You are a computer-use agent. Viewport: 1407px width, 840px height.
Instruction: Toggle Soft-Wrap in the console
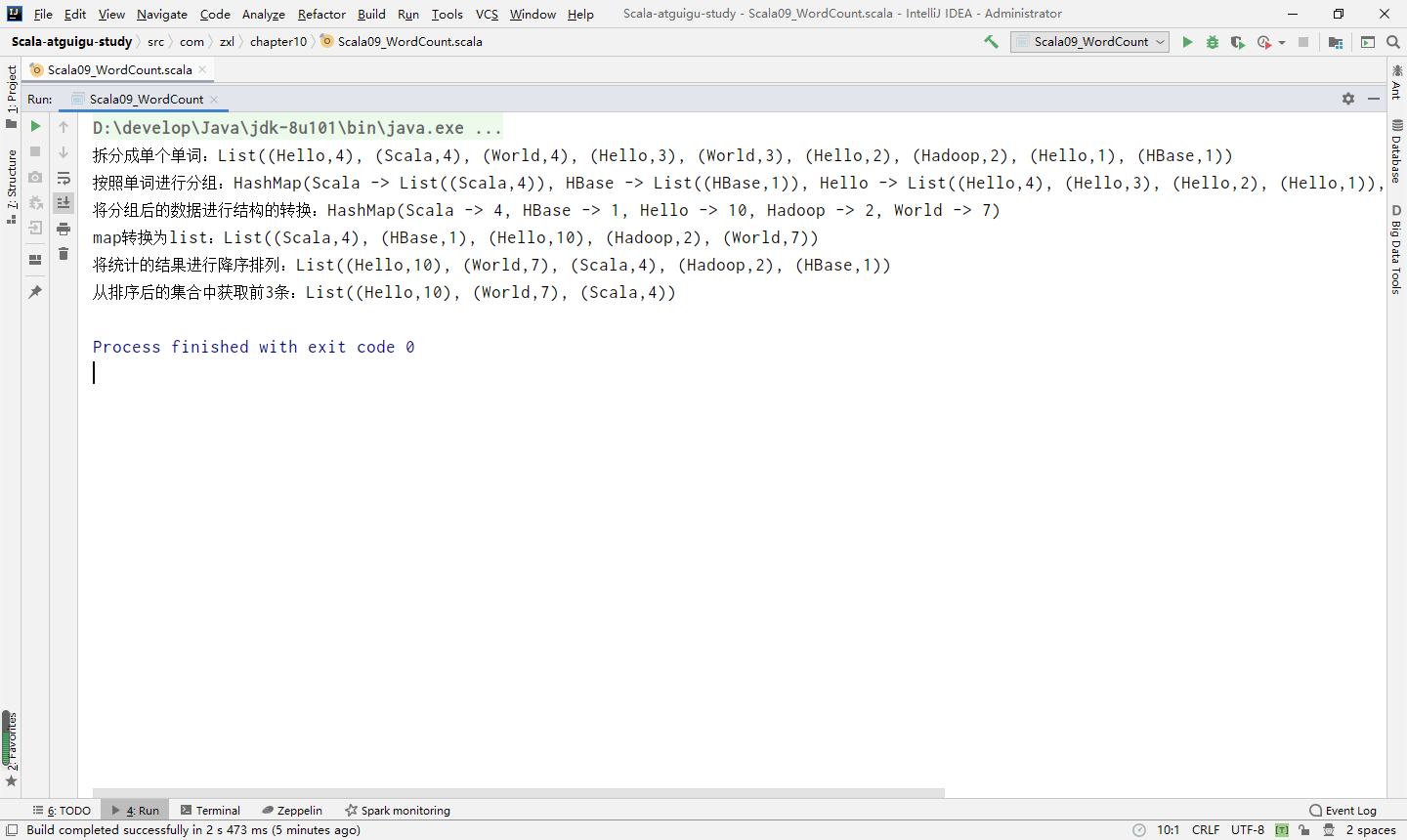coord(64,178)
